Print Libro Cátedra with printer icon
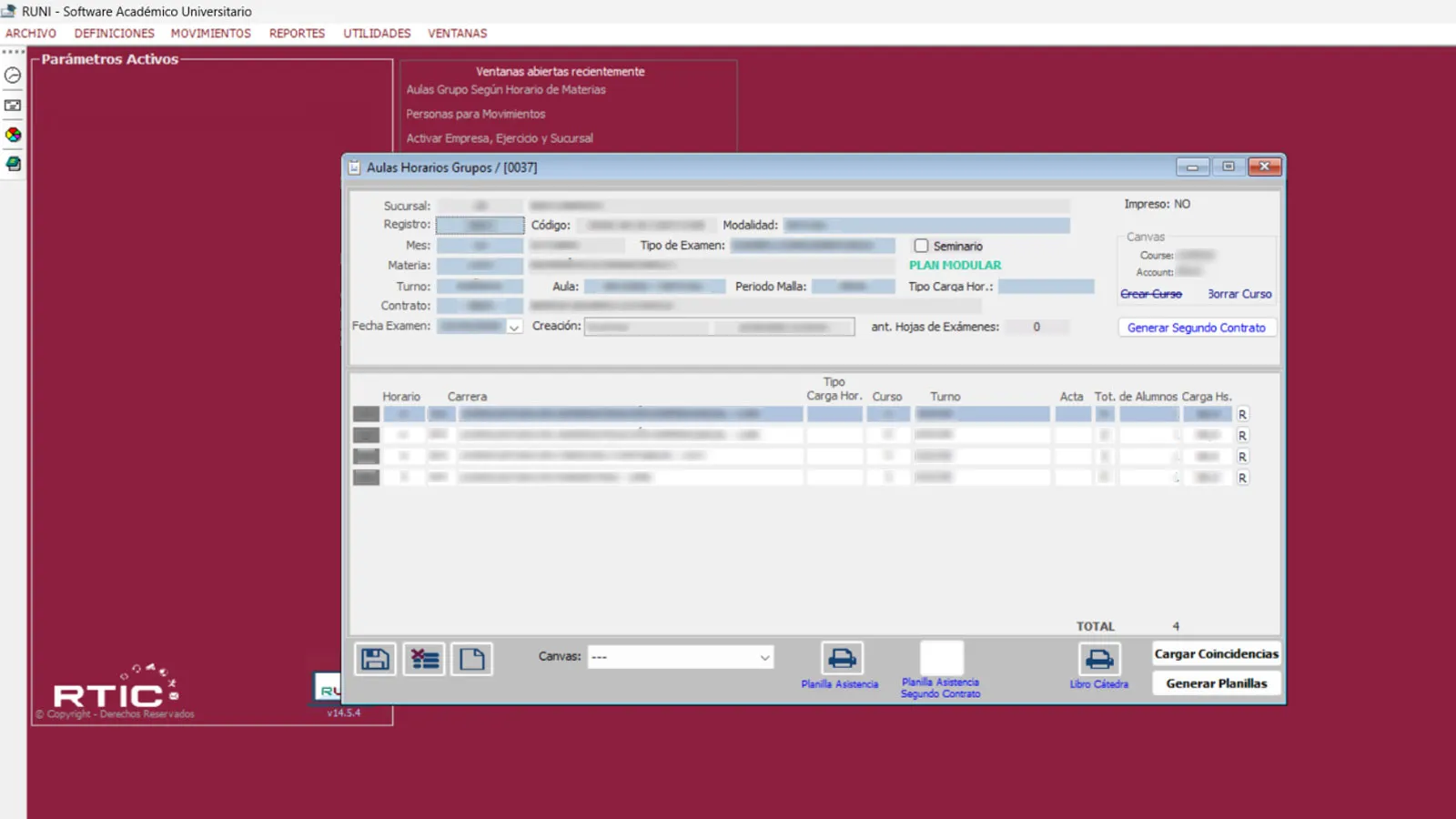The image size is (1456, 819). [1099, 659]
